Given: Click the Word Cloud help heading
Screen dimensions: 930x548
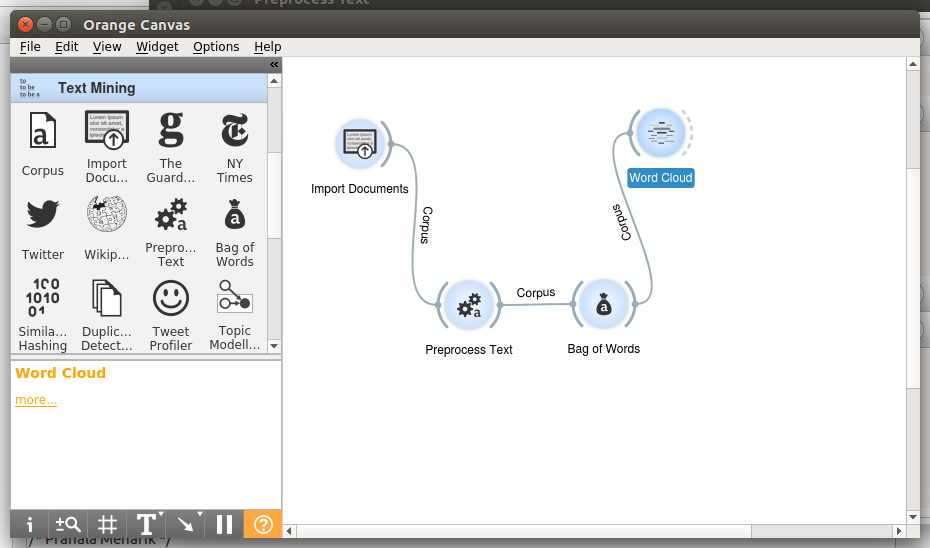Looking at the screenshot, I should coord(60,373).
